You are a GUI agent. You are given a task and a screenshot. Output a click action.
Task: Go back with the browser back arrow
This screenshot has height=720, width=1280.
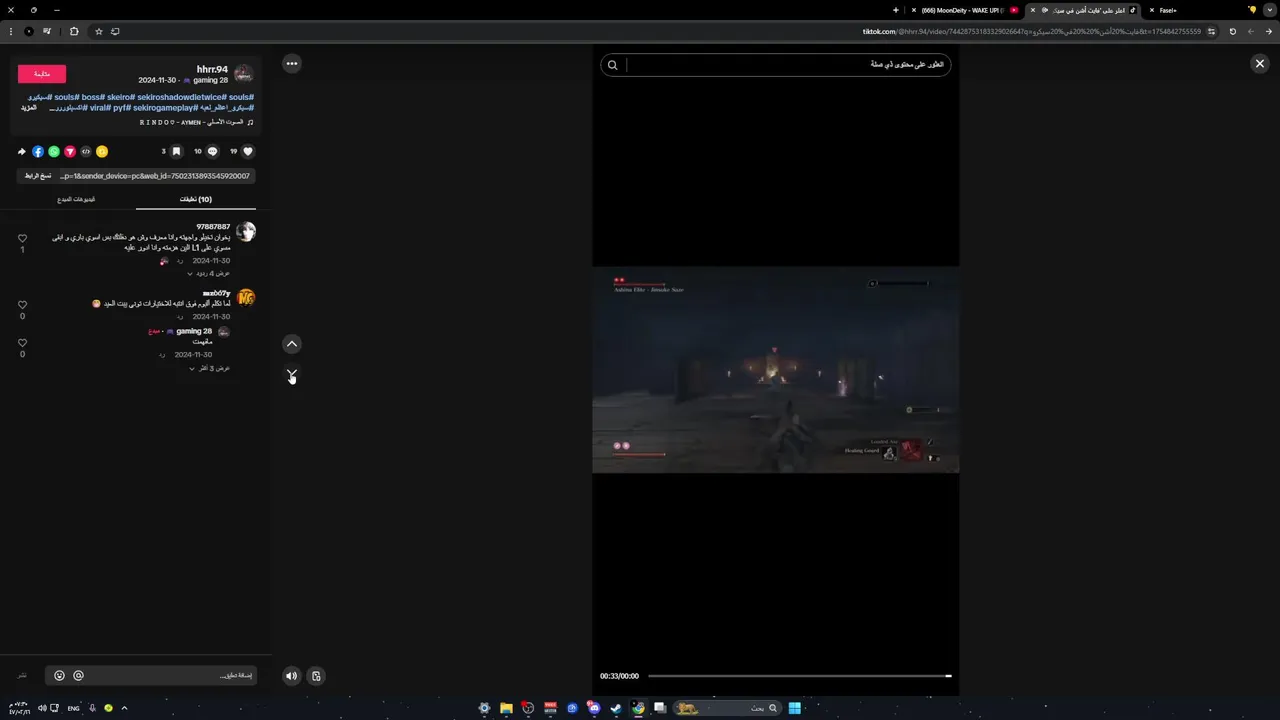tap(1268, 31)
